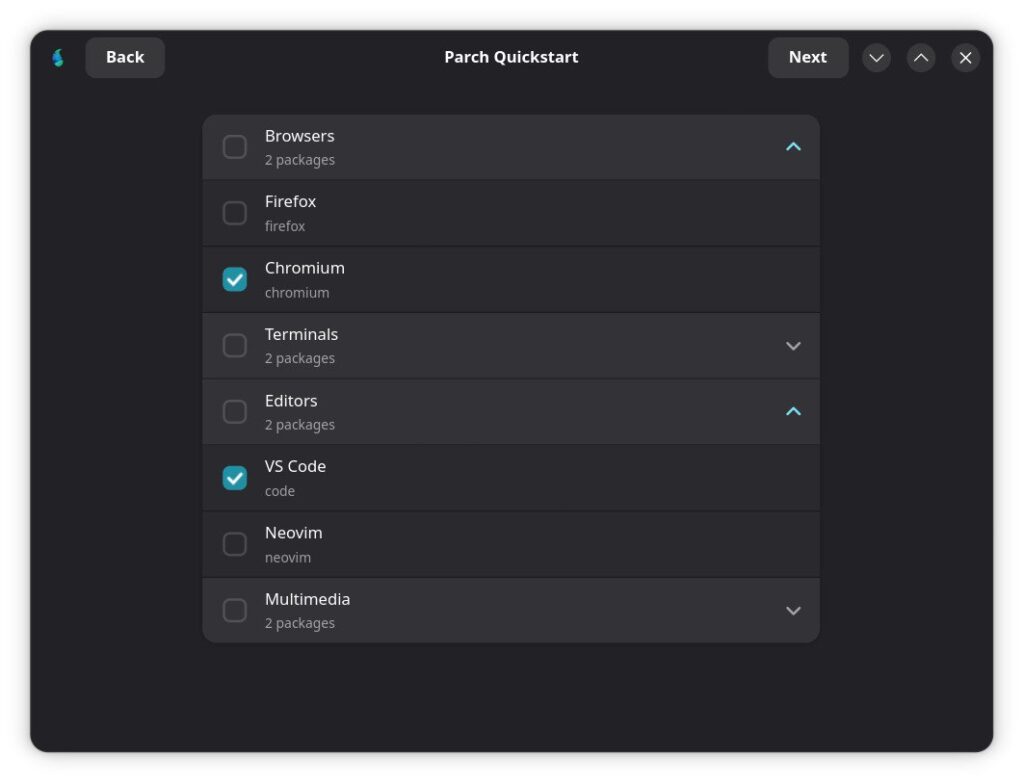Click the window maximize chevron icon
The height and width of the screenshot is (783, 1024).
pos(921,58)
